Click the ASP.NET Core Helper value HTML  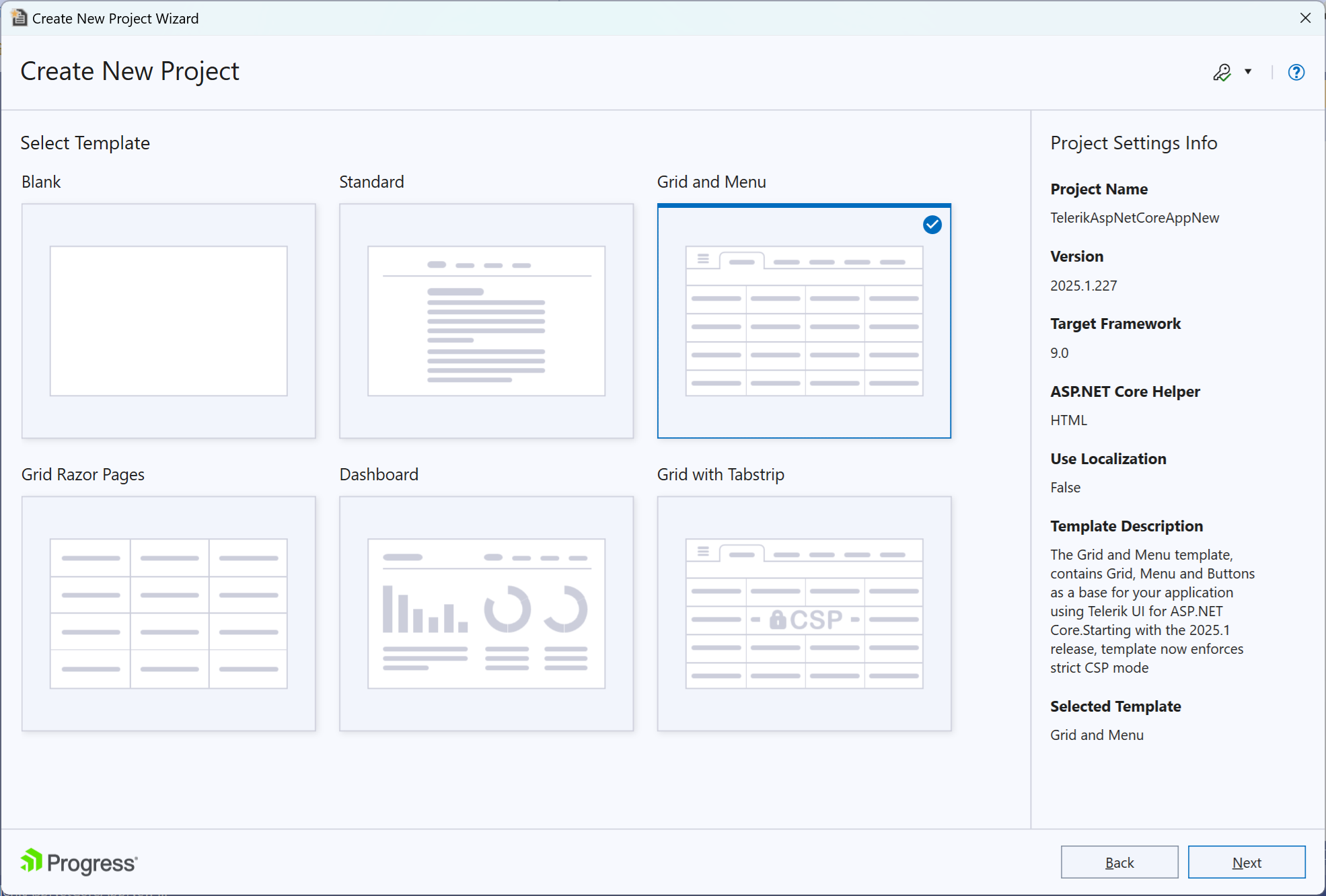[x=1068, y=420]
